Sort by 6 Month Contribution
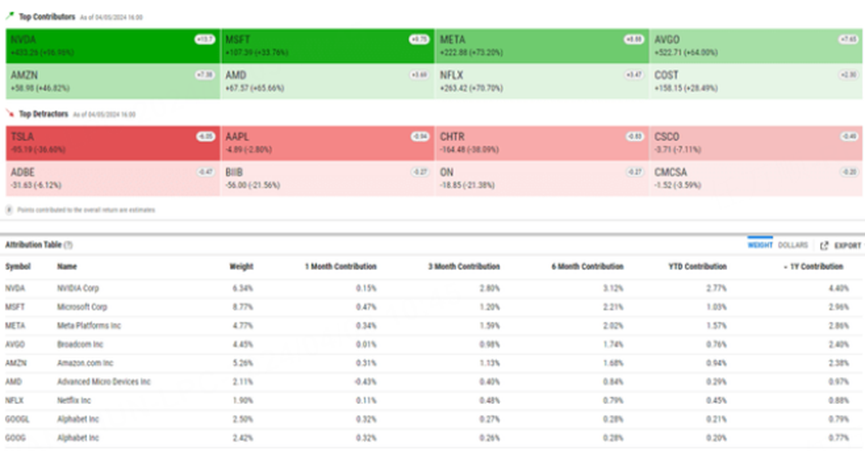Viewport: 865px width, 451px height. [588, 266]
